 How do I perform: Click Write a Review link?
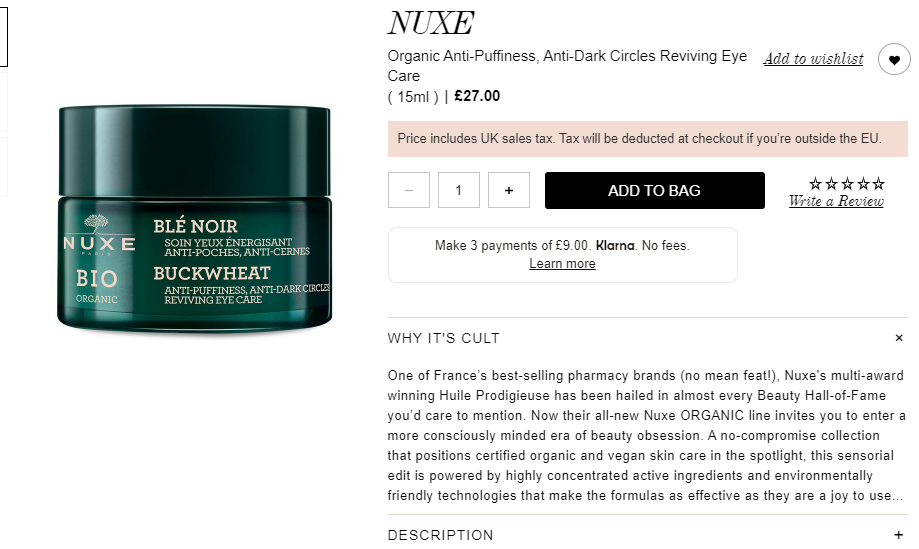836,201
